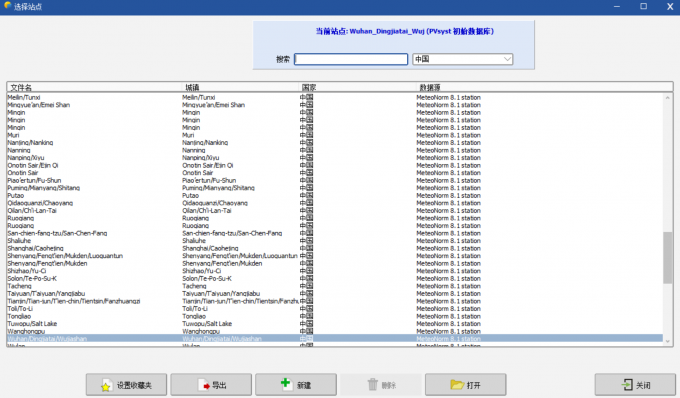Select the Solon/Te-Po-Su-K row

[x=335, y=278]
